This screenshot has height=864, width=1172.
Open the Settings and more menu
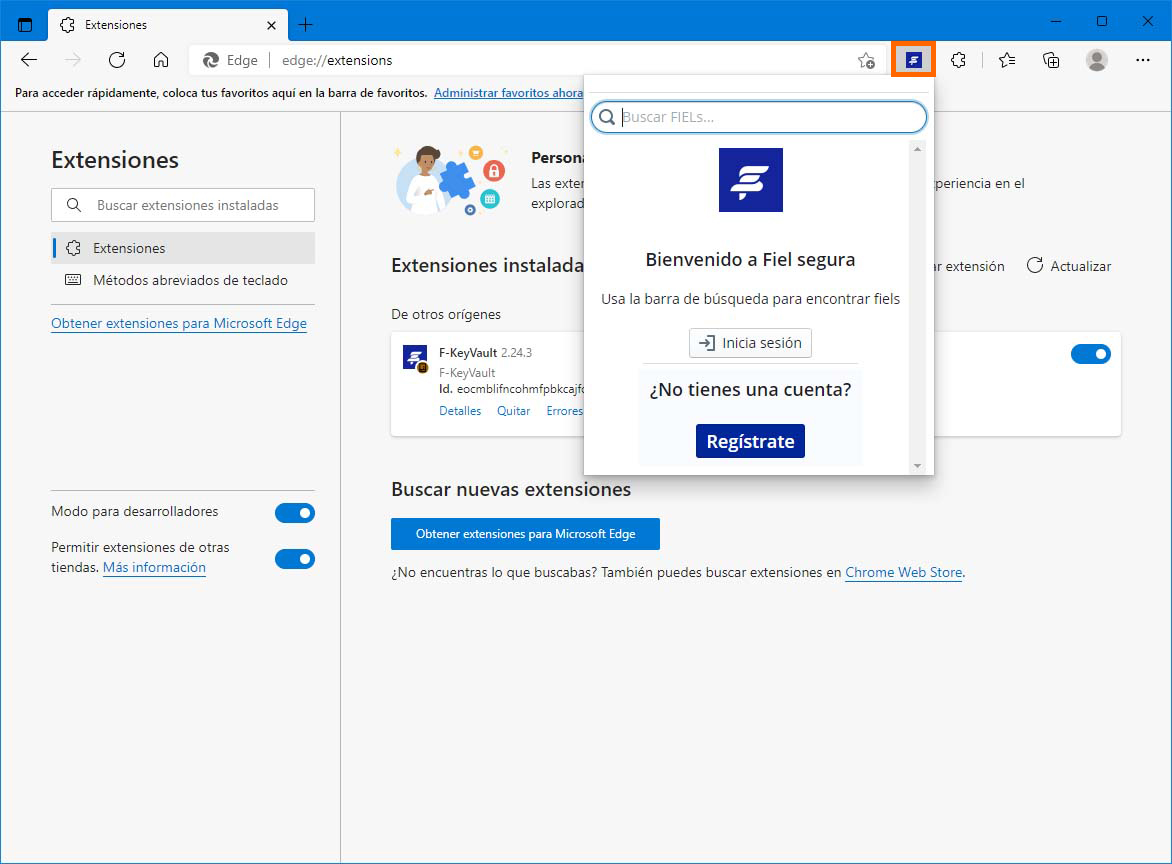1143,60
